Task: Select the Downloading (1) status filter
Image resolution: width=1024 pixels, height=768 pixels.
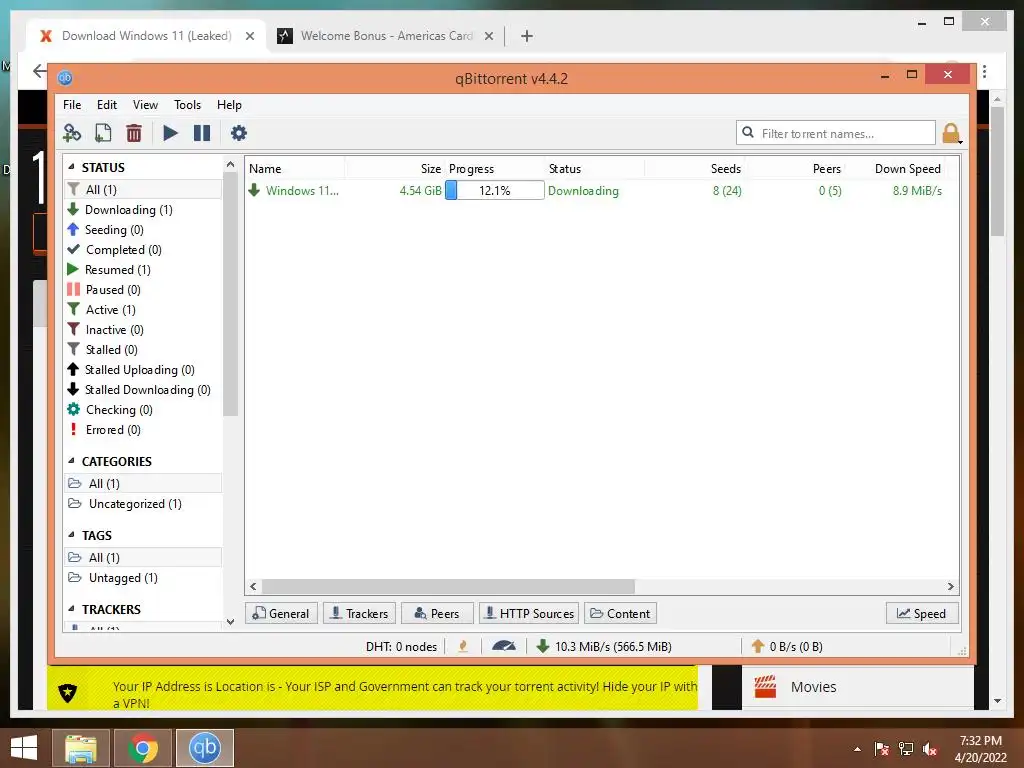Action: 128,210
